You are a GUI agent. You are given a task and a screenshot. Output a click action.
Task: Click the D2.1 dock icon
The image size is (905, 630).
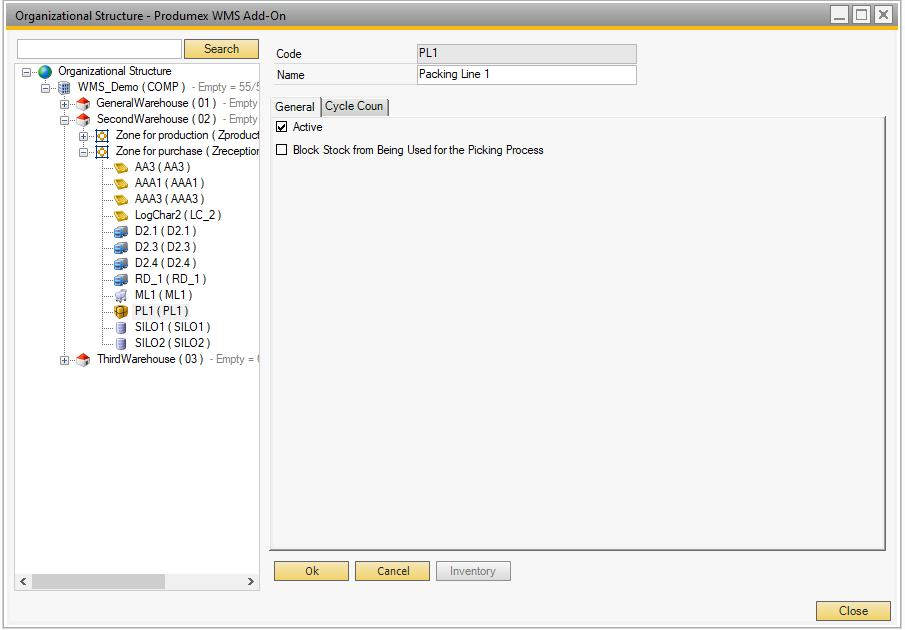121,232
